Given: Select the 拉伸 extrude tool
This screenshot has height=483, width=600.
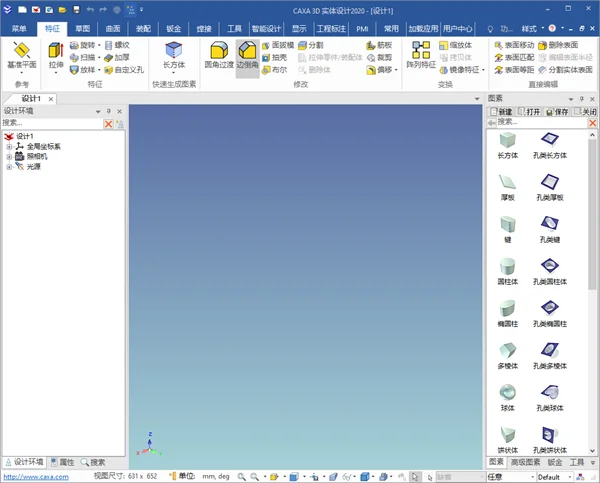Looking at the screenshot, I should 56,56.
